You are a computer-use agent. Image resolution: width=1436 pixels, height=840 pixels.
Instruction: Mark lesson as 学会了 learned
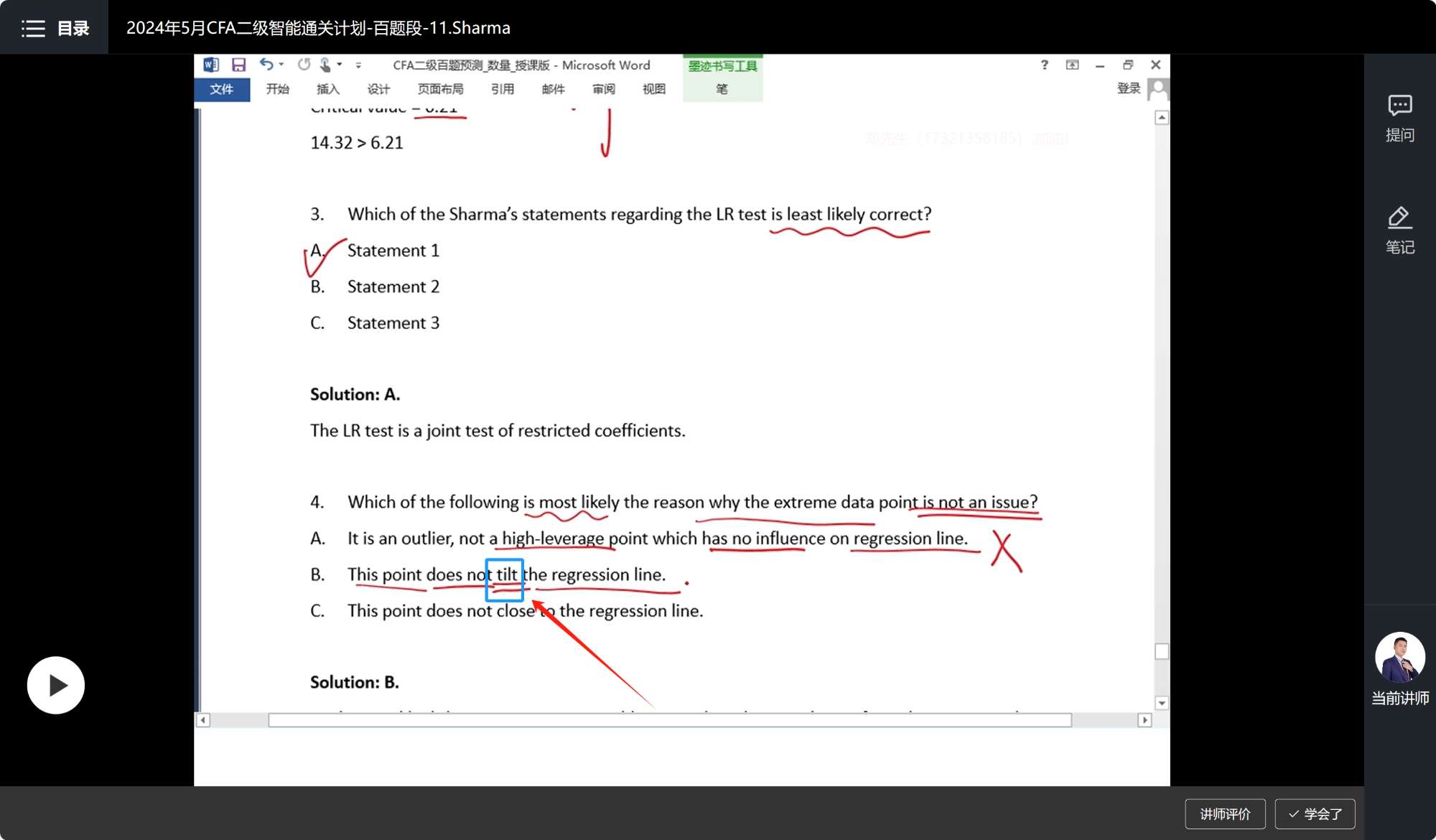click(1315, 813)
